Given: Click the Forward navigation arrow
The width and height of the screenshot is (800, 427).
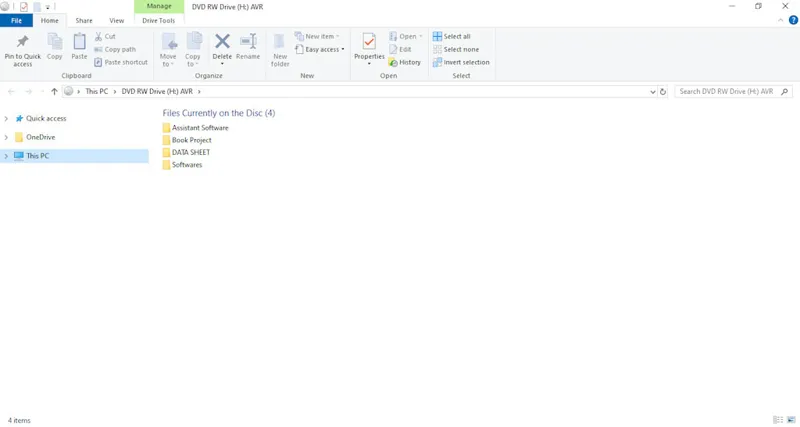Looking at the screenshot, I should pyautogui.click(x=29, y=92).
